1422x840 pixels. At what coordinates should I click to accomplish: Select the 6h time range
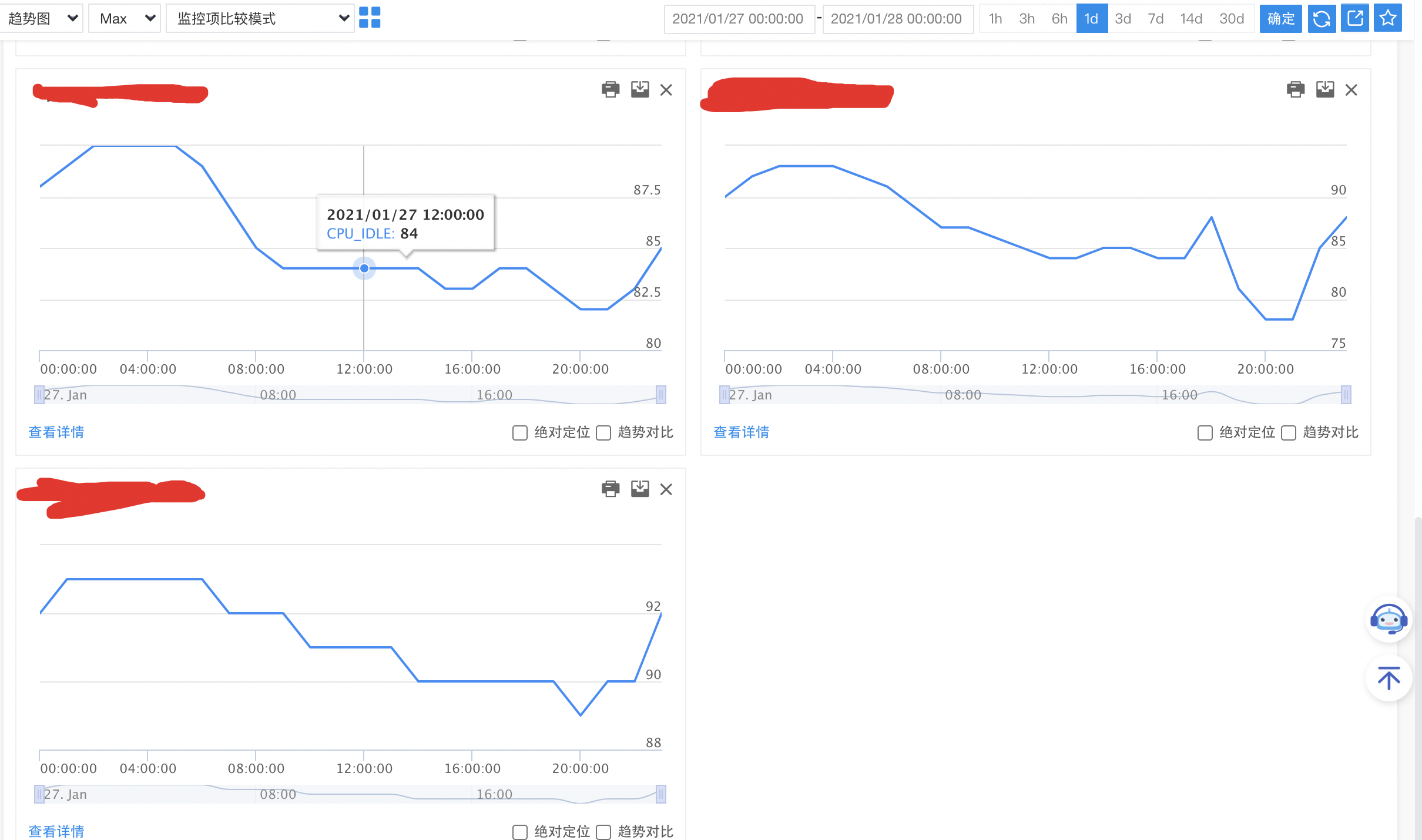[1059, 18]
